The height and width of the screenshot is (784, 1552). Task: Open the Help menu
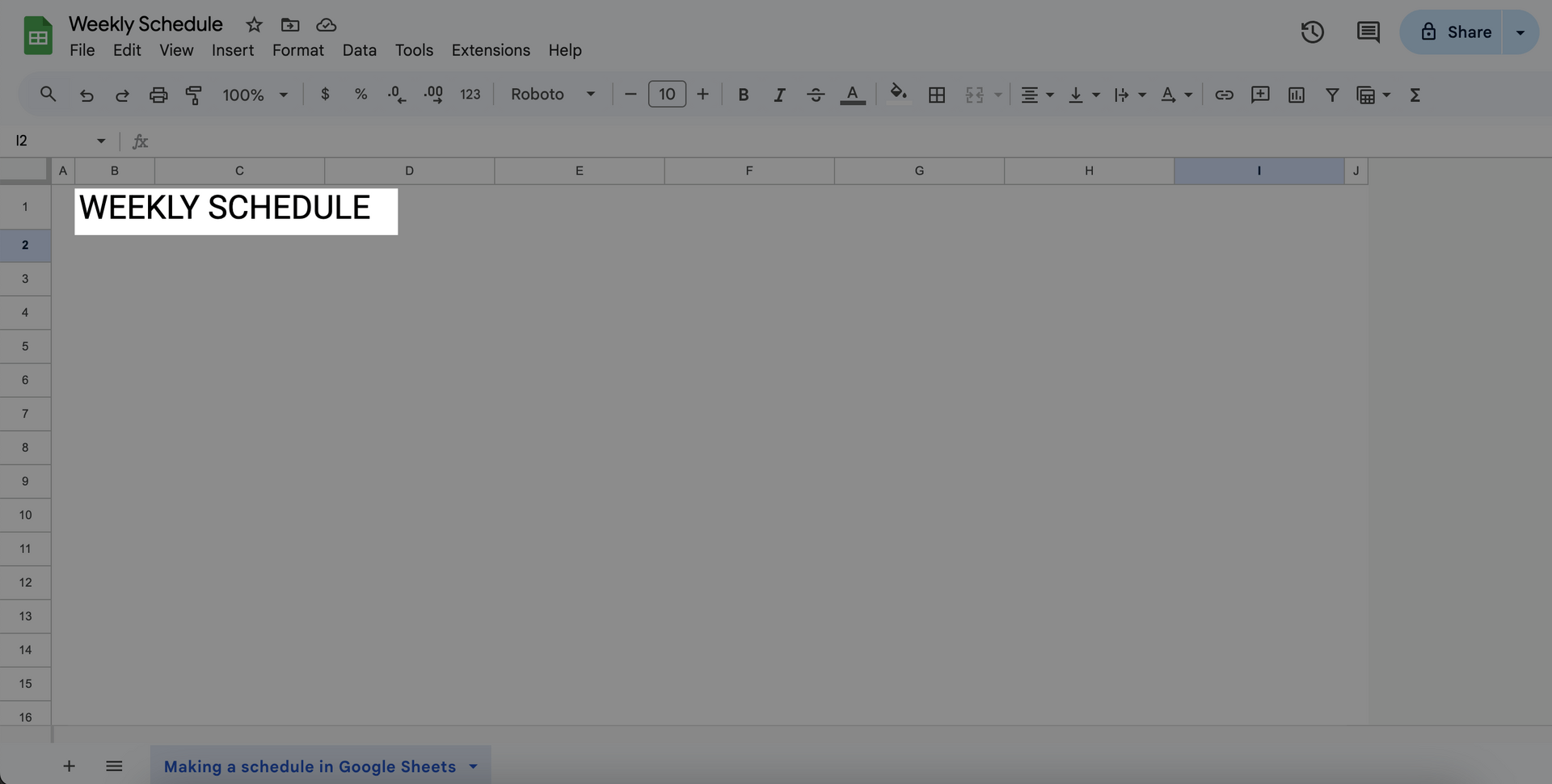(565, 50)
